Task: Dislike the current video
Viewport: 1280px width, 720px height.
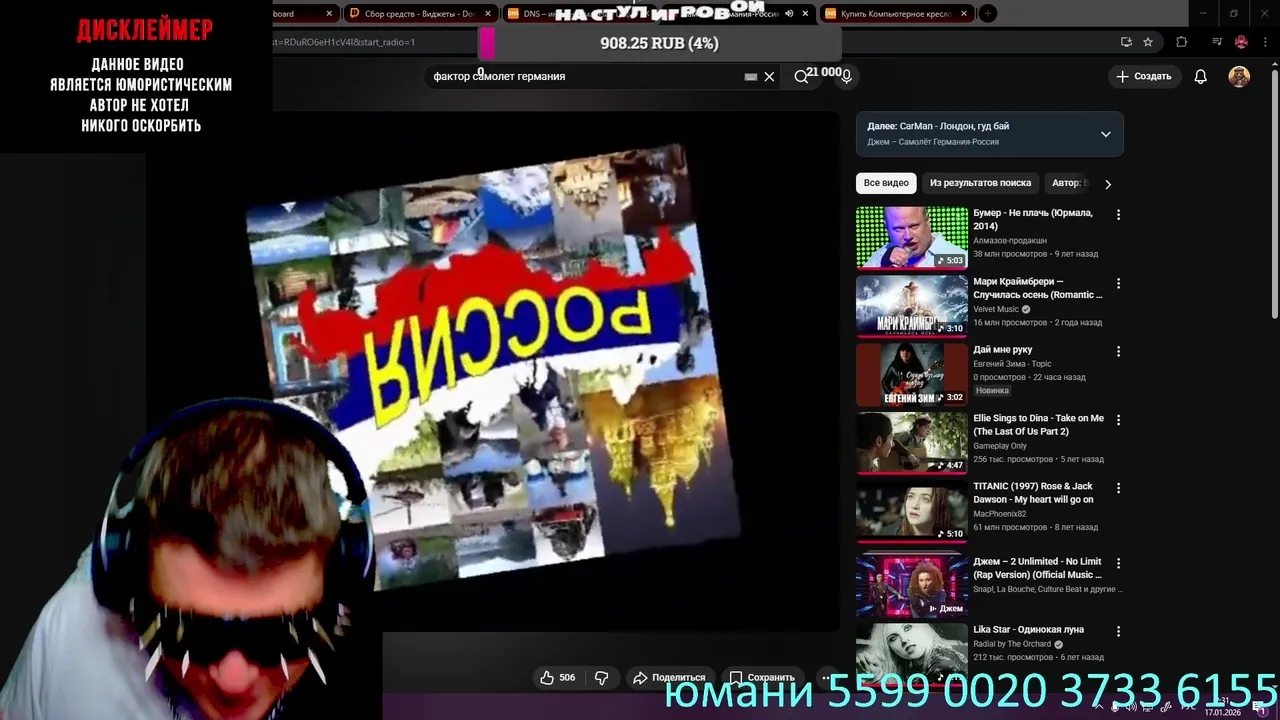Action: (601, 677)
